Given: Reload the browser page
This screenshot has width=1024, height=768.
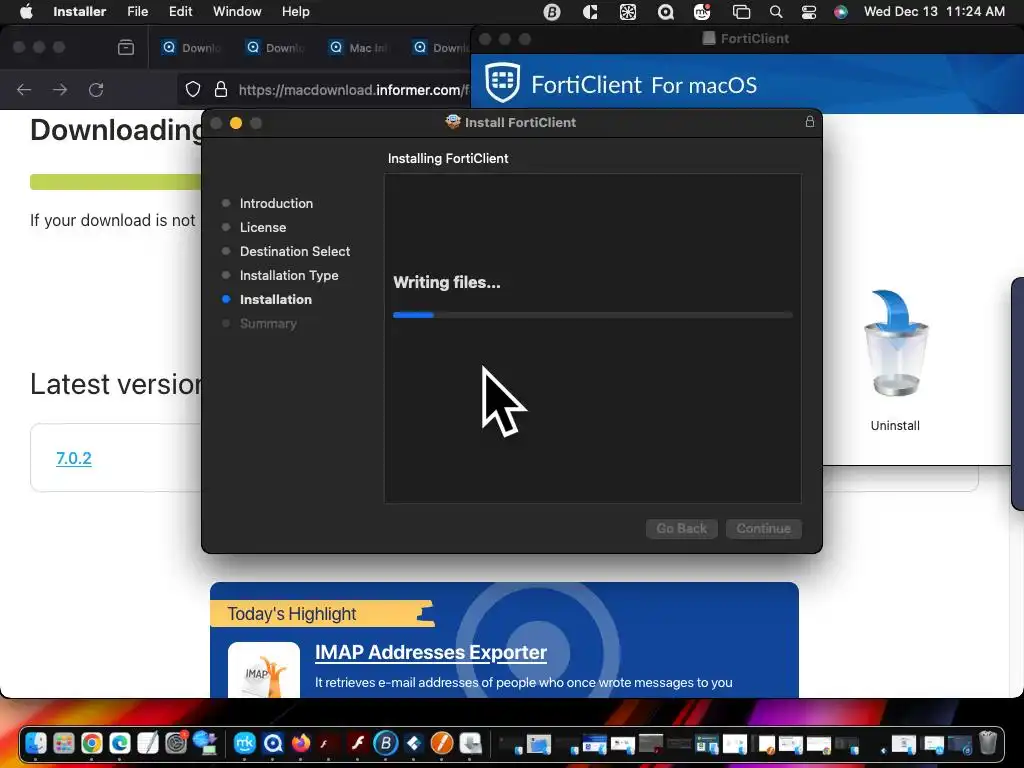Looking at the screenshot, I should (96, 89).
